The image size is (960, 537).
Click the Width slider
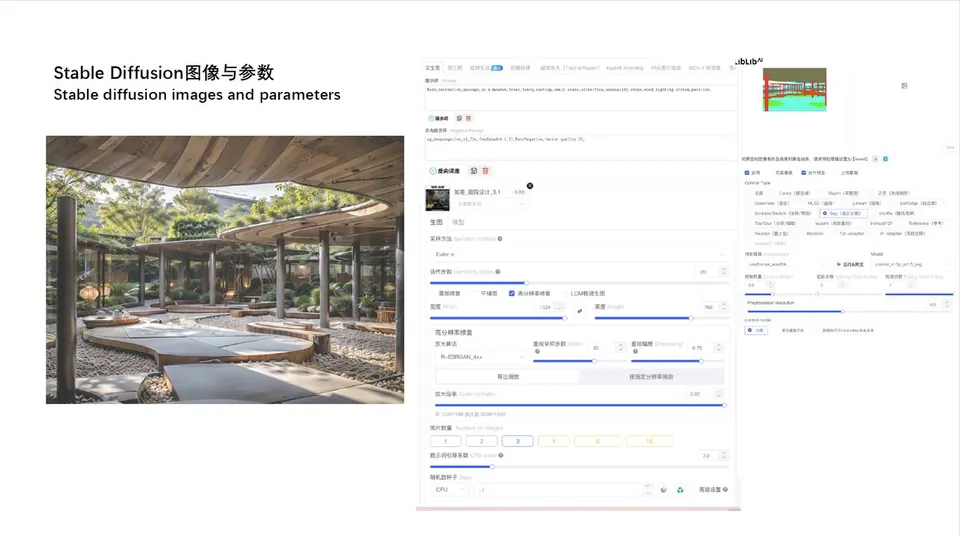(498, 318)
